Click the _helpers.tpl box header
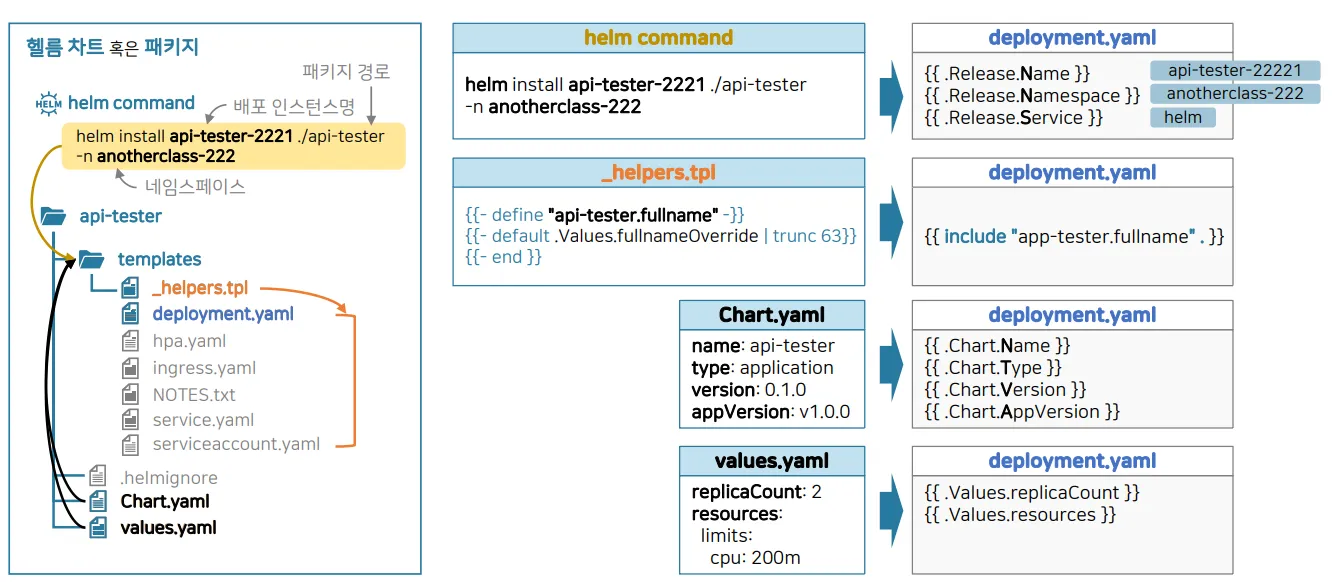 pos(658,172)
